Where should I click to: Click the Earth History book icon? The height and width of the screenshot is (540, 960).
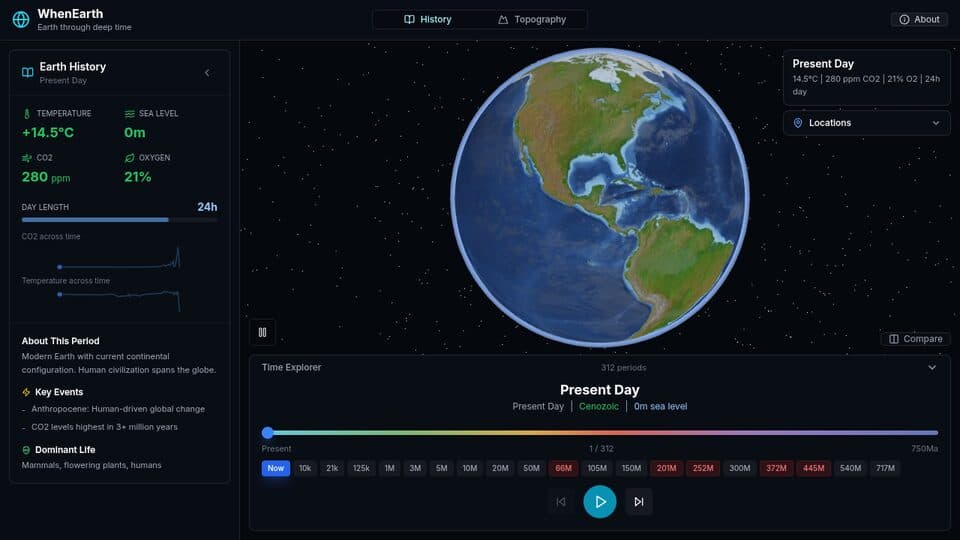28,72
